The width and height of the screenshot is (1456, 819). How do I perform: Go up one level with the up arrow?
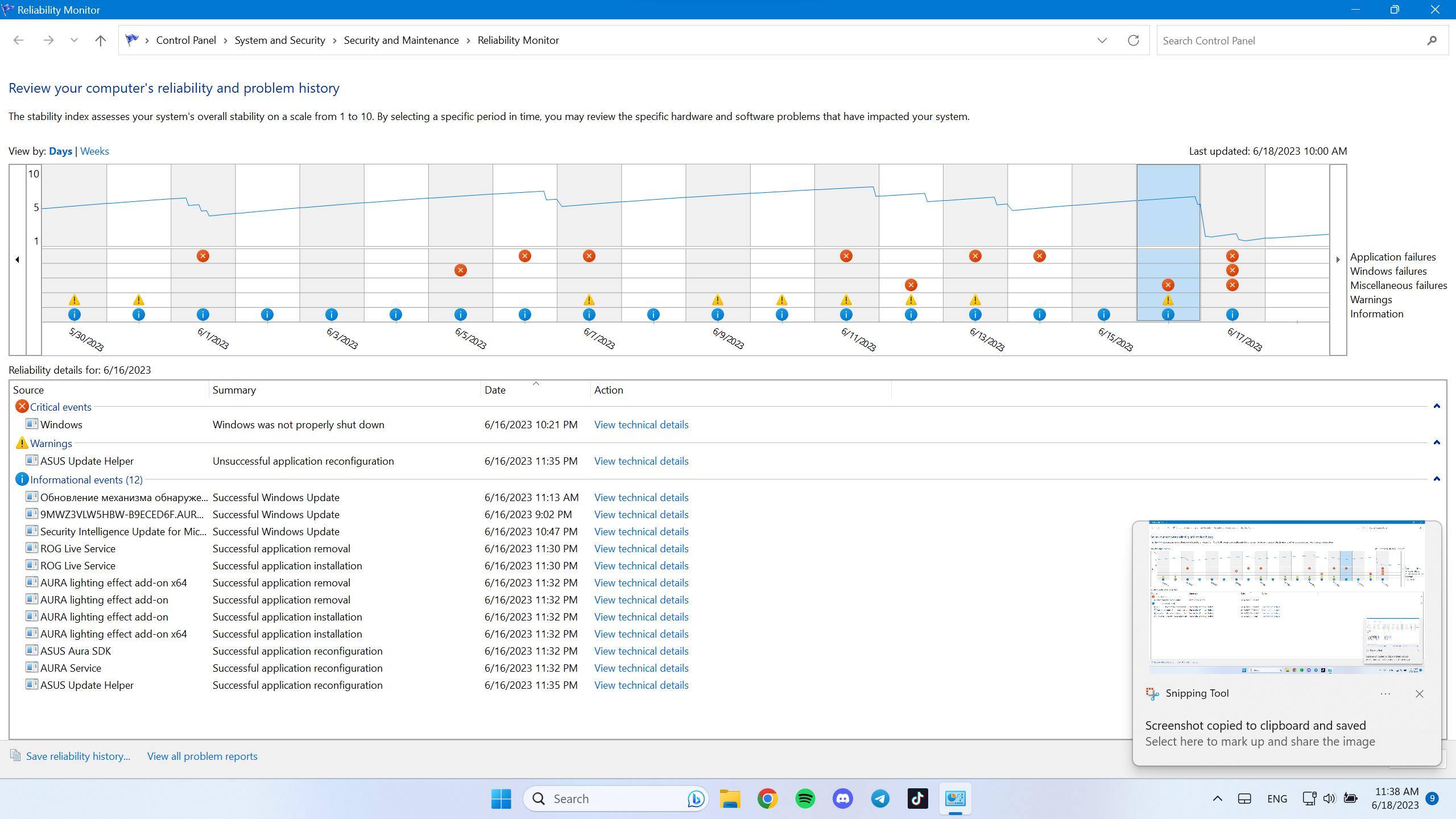pyautogui.click(x=100, y=40)
